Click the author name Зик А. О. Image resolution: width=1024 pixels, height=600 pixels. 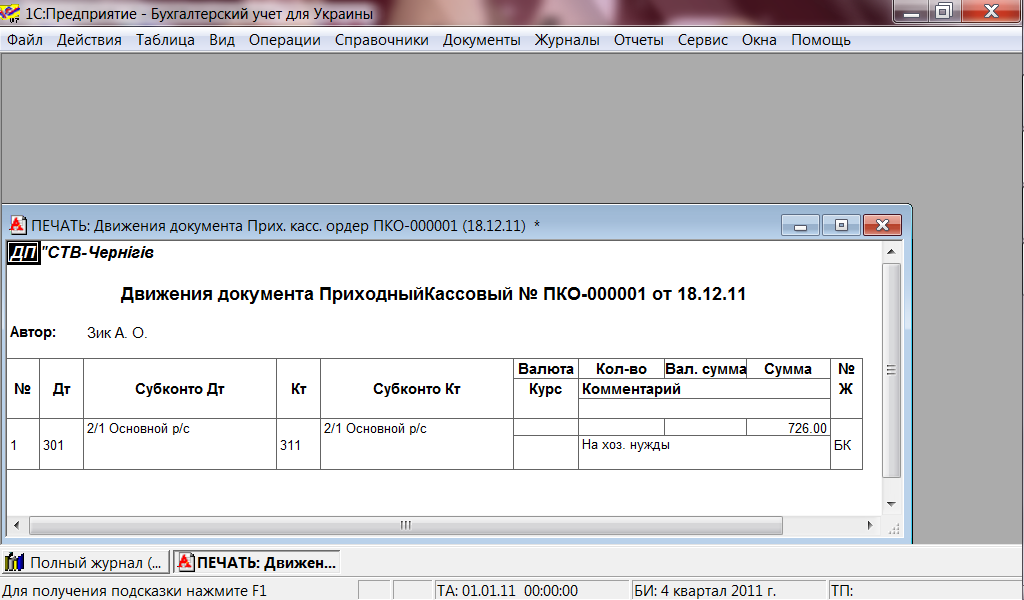118,333
